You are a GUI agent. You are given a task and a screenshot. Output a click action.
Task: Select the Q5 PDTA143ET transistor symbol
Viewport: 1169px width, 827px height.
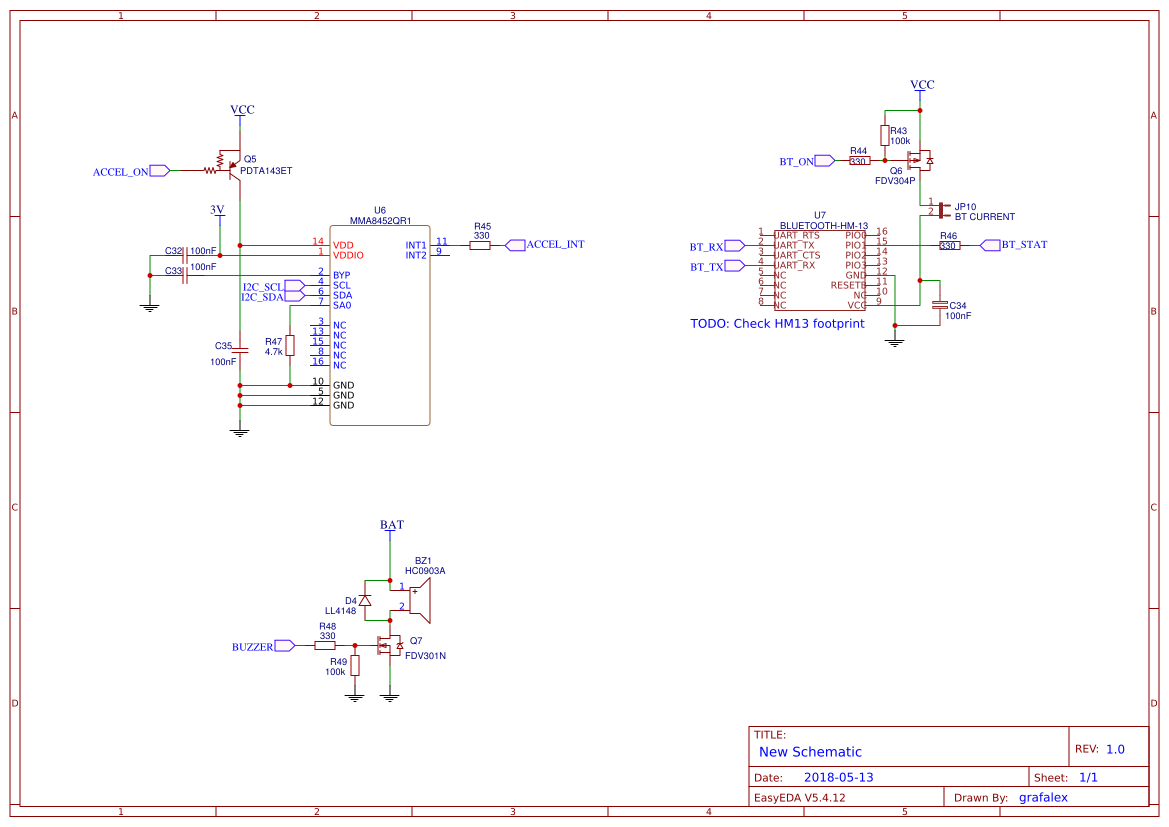(227, 166)
